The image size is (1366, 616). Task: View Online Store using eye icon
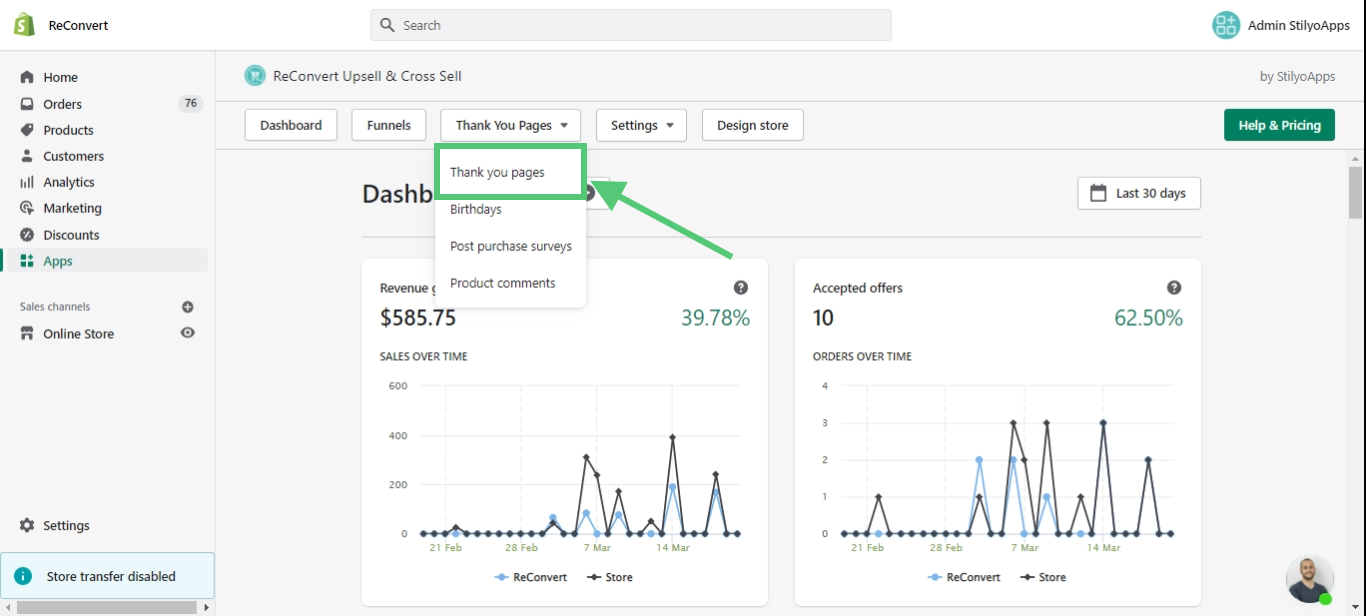coord(187,333)
